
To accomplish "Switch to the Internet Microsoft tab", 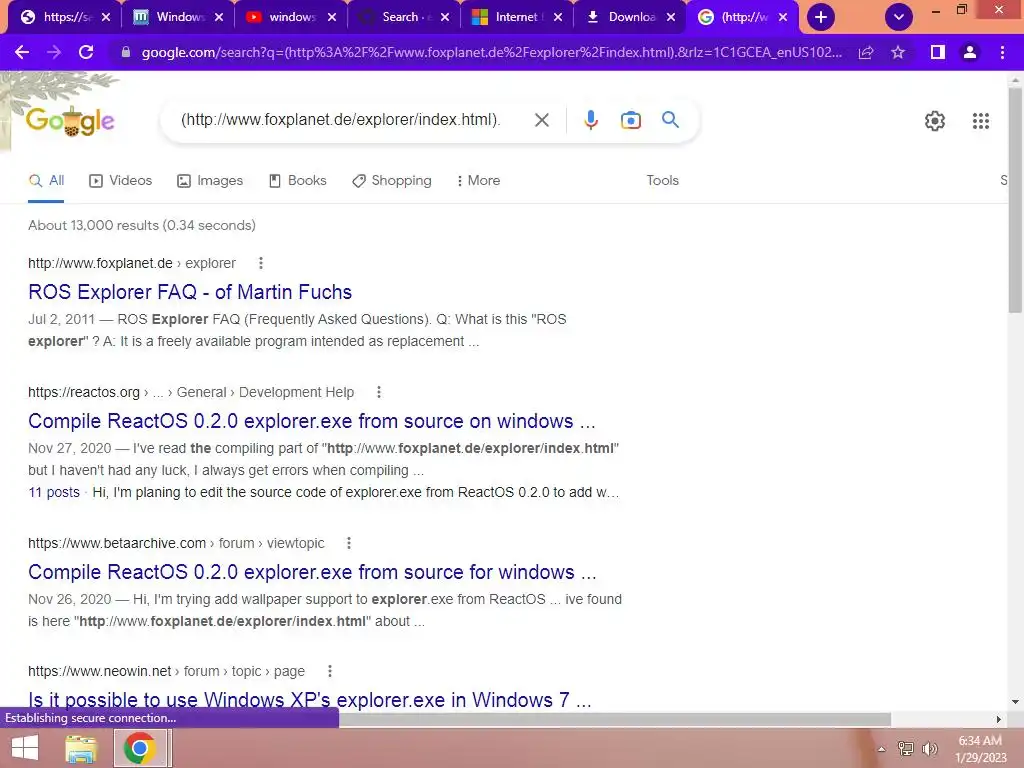I will point(509,17).
